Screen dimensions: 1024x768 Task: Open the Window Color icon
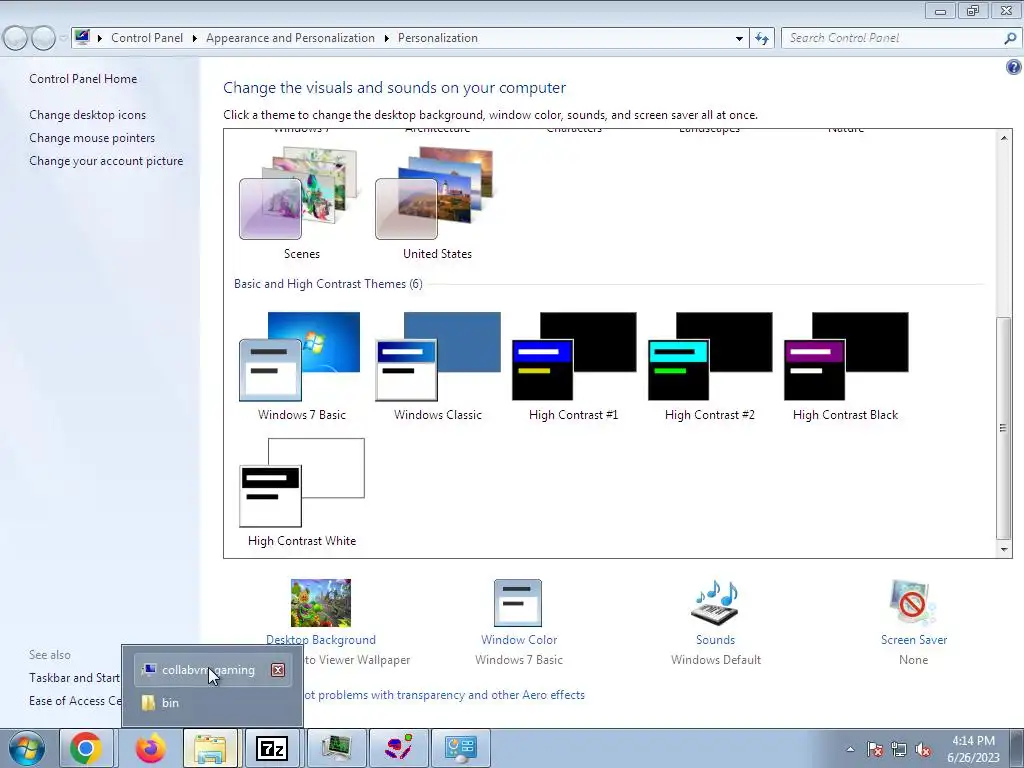(518, 603)
